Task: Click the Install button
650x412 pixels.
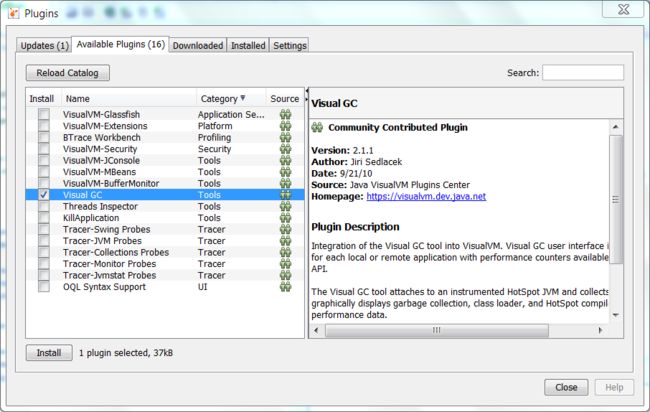Action: [49, 353]
